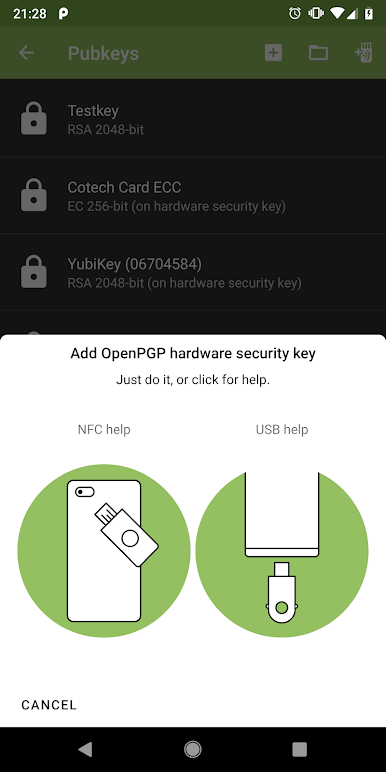This screenshot has height=772, width=386.
Task: Tap the alarm icon in status bar
Action: [294, 13]
